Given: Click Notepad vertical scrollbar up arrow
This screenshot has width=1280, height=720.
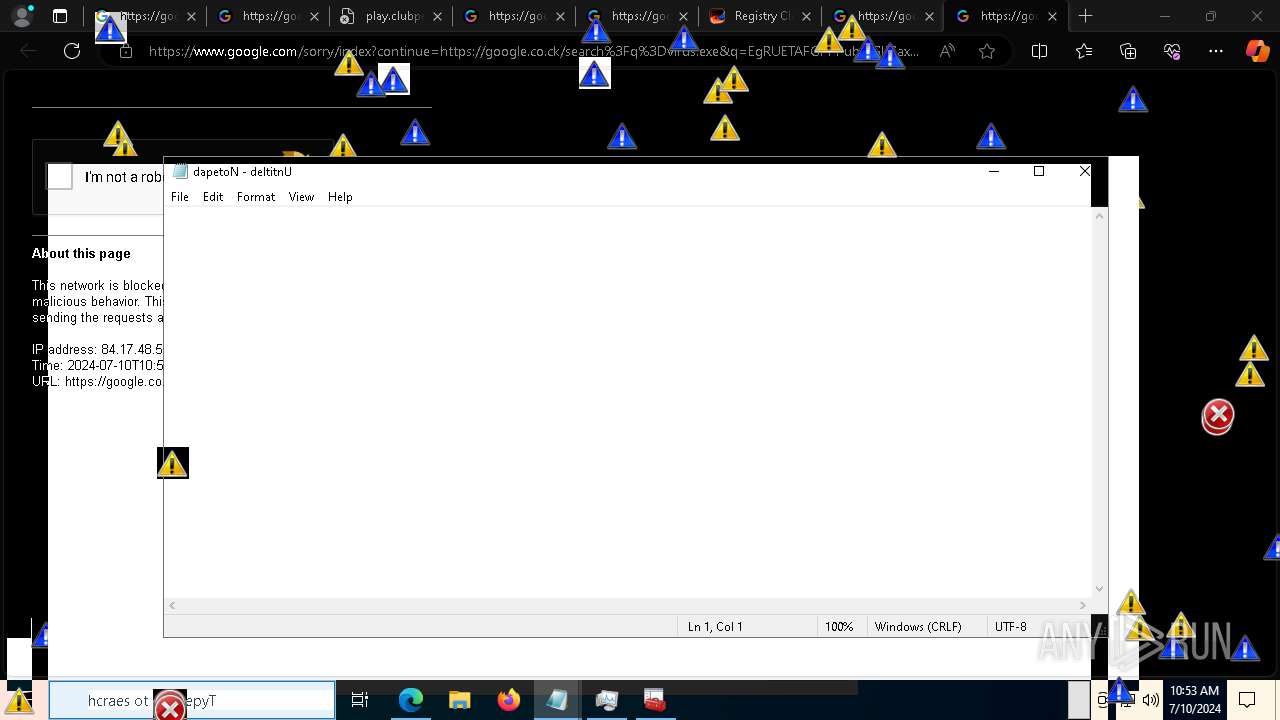Looking at the screenshot, I should (1099, 216).
